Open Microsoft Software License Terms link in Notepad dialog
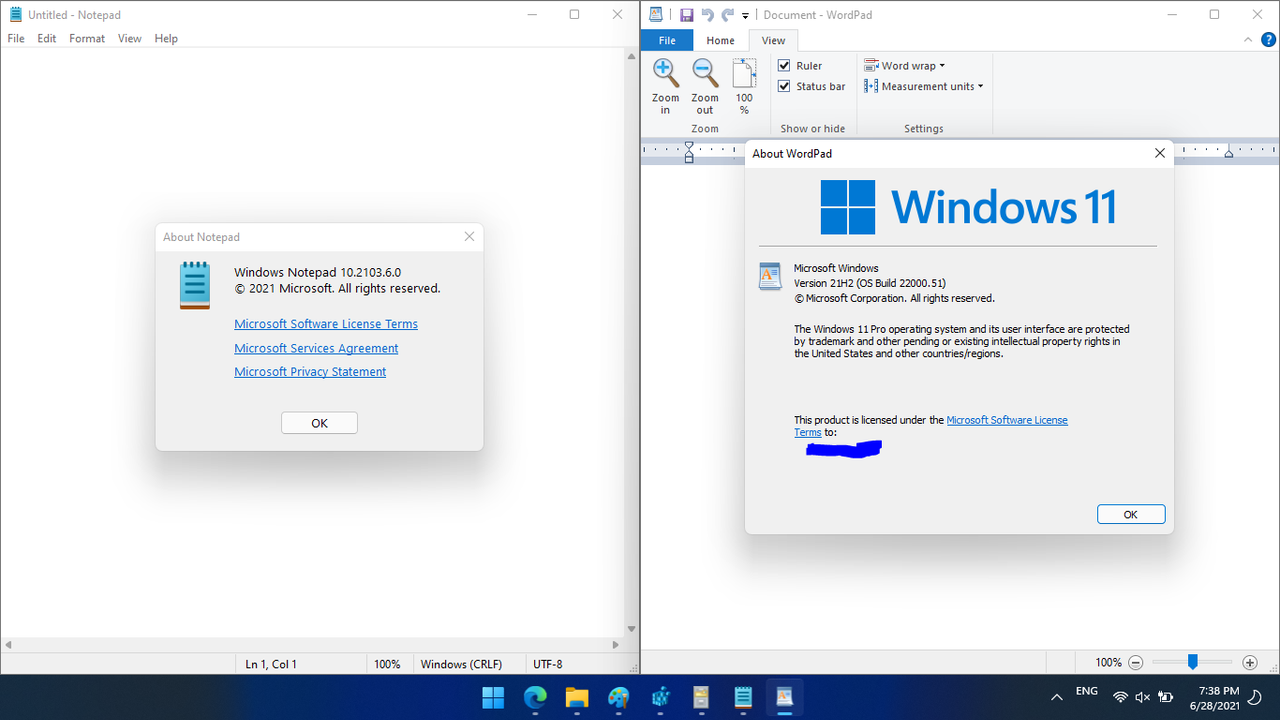The width and height of the screenshot is (1280, 720). coord(326,324)
